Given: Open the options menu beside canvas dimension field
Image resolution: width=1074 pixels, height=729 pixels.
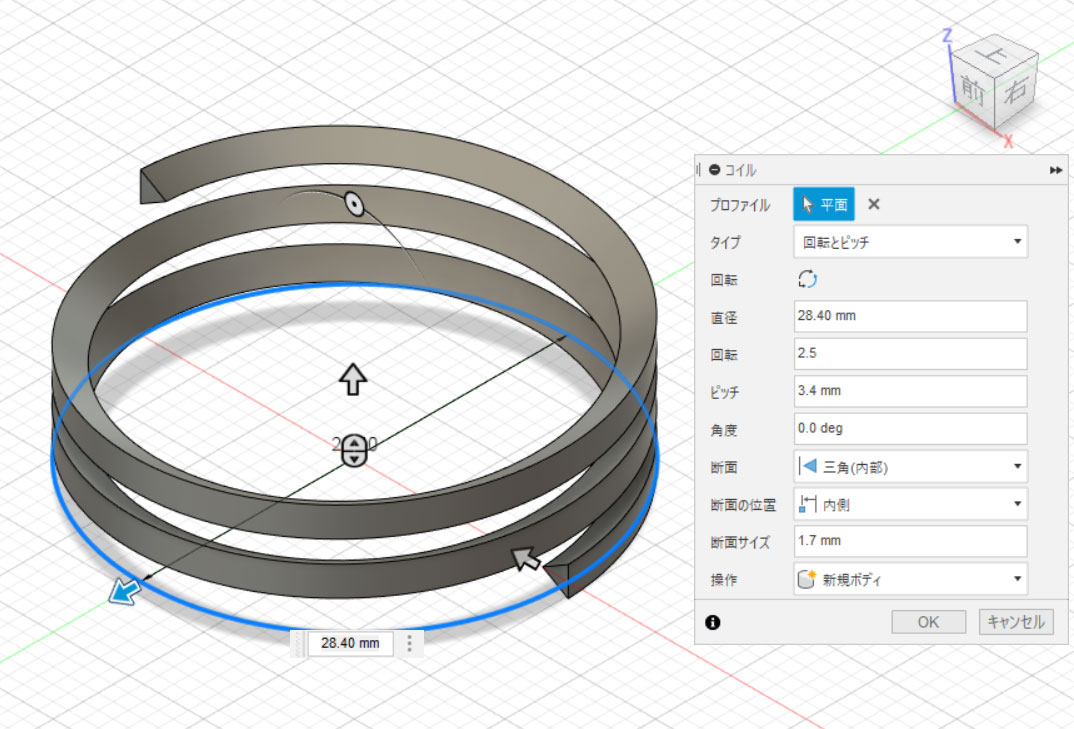Looking at the screenshot, I should pyautogui.click(x=410, y=643).
